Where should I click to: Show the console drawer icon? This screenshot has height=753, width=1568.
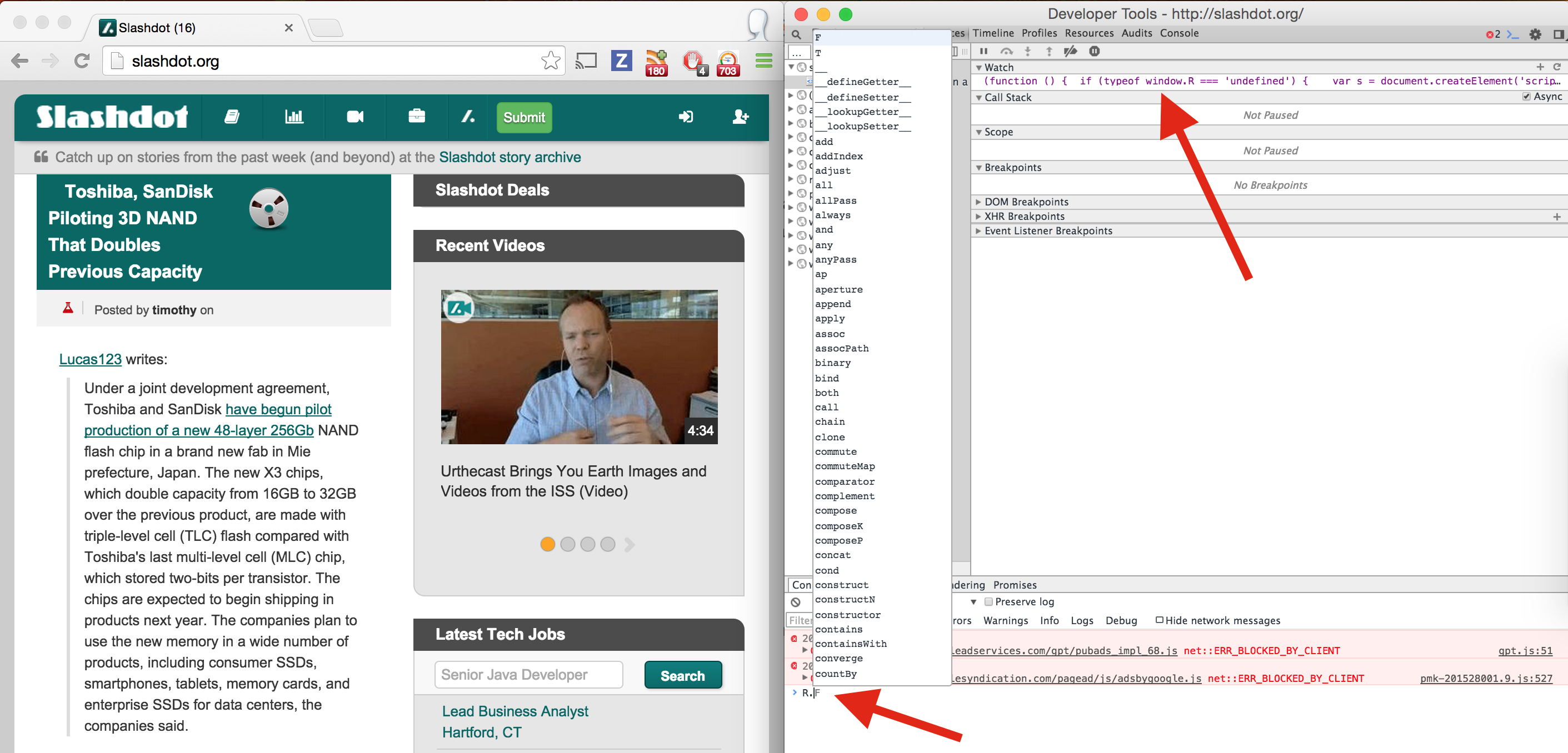click(x=1512, y=34)
